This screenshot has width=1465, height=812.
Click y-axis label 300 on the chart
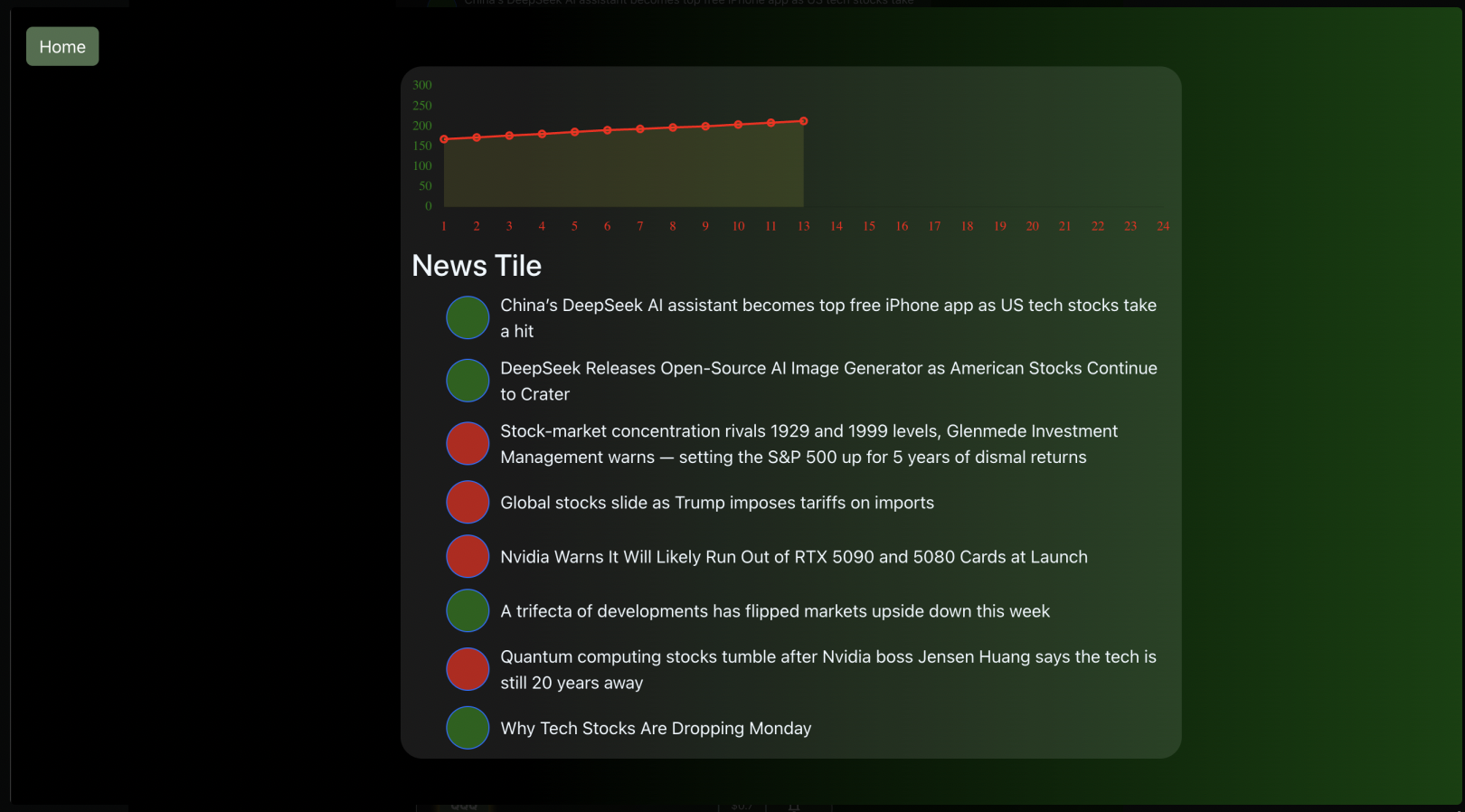click(422, 85)
